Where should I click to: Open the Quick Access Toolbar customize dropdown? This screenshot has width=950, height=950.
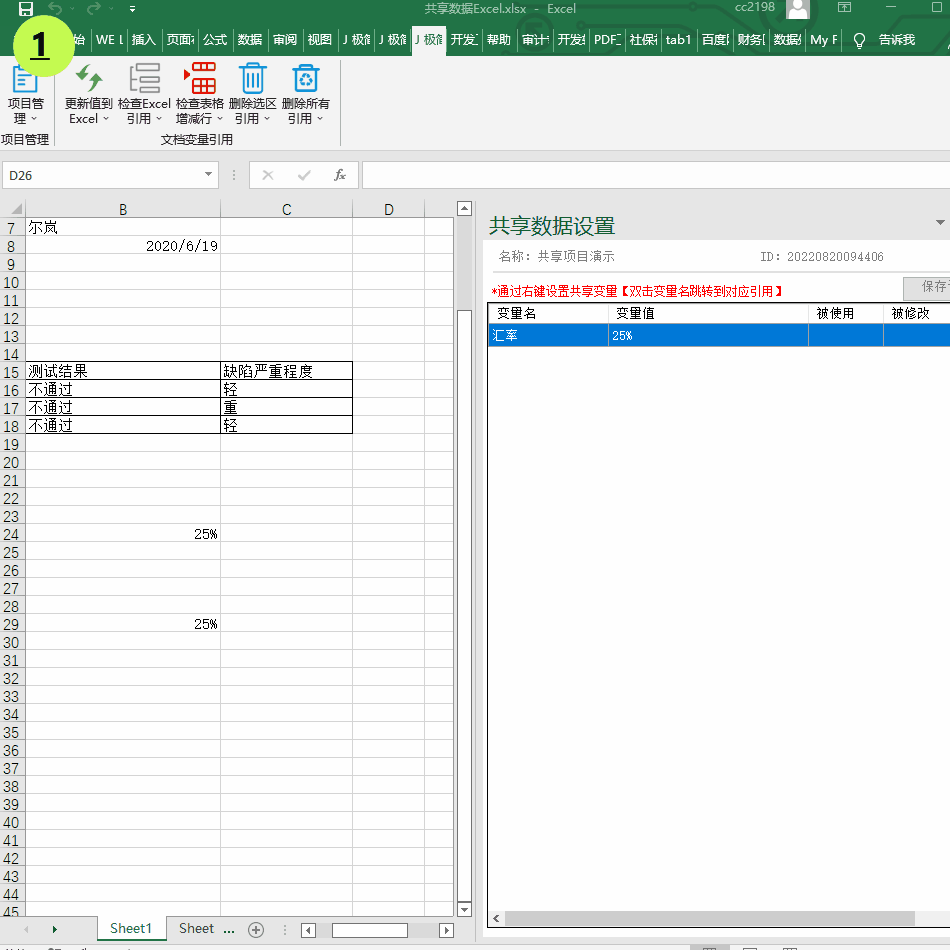click(x=132, y=9)
